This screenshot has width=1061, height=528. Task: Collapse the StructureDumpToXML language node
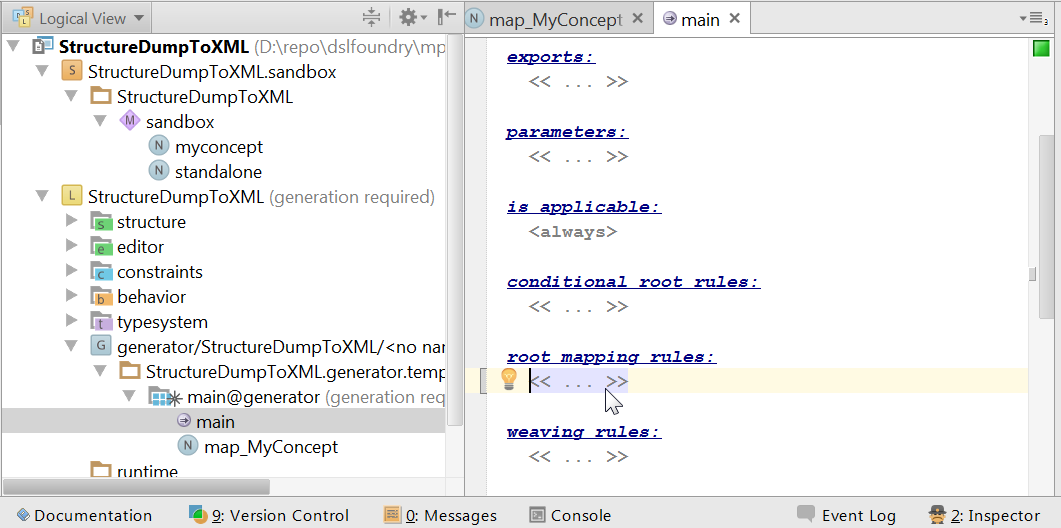coord(42,197)
